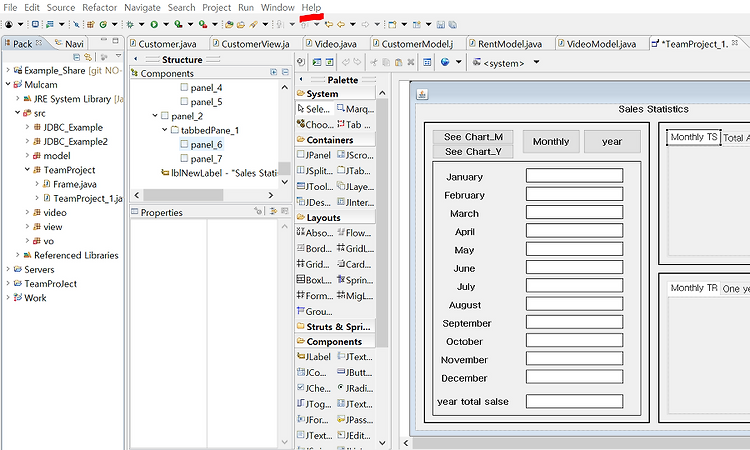
Task: Click the Palette vertical scrollbar thumb
Action: pyautogui.click(x=382, y=222)
